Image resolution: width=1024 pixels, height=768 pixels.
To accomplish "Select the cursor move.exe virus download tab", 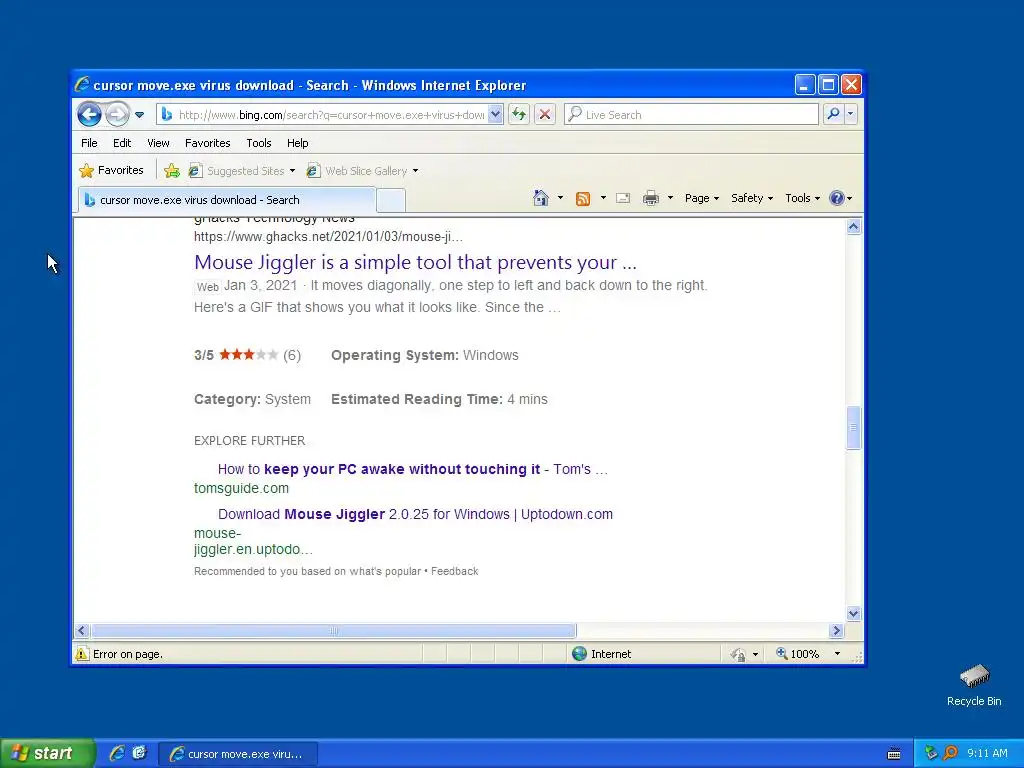I will [x=227, y=200].
